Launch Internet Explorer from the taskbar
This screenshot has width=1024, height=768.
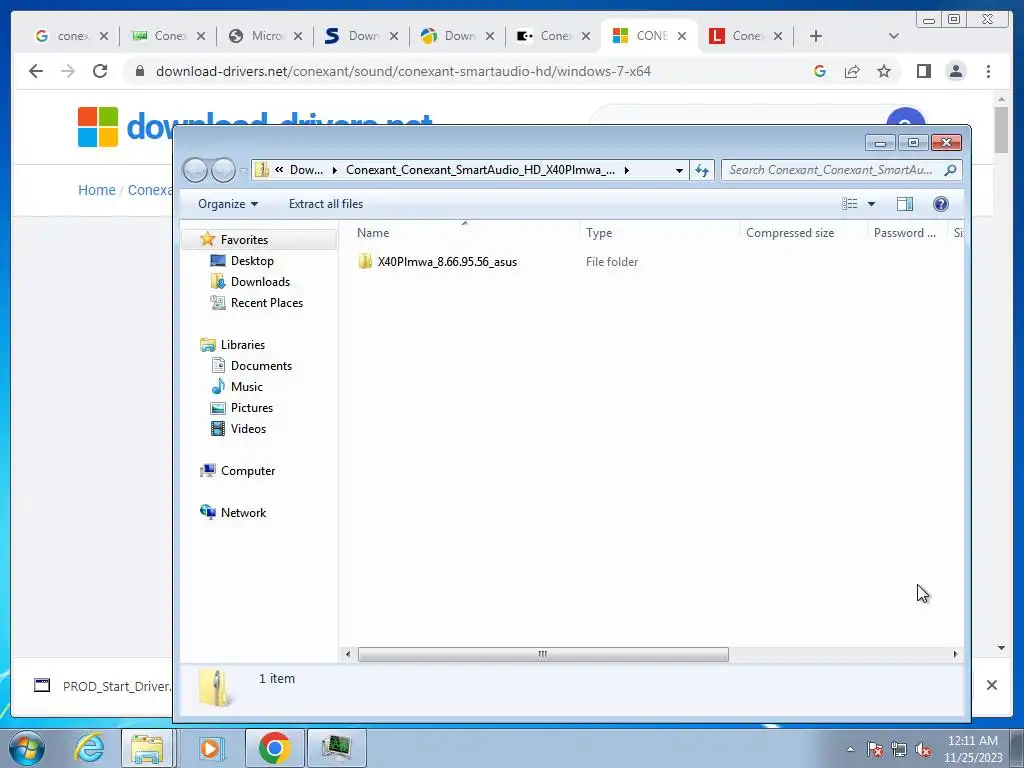click(89, 748)
